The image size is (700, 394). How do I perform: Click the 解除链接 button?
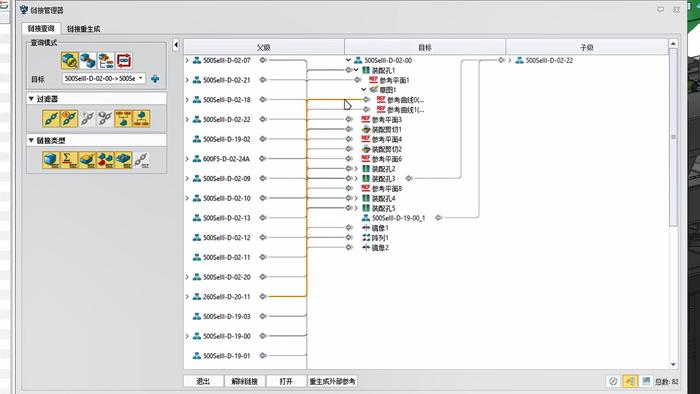[245, 382]
